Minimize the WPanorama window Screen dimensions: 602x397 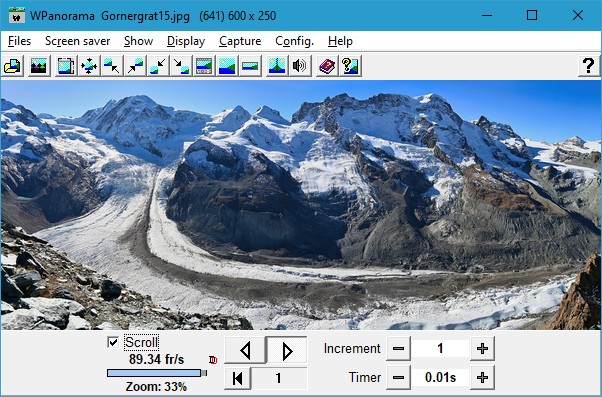tap(487, 16)
